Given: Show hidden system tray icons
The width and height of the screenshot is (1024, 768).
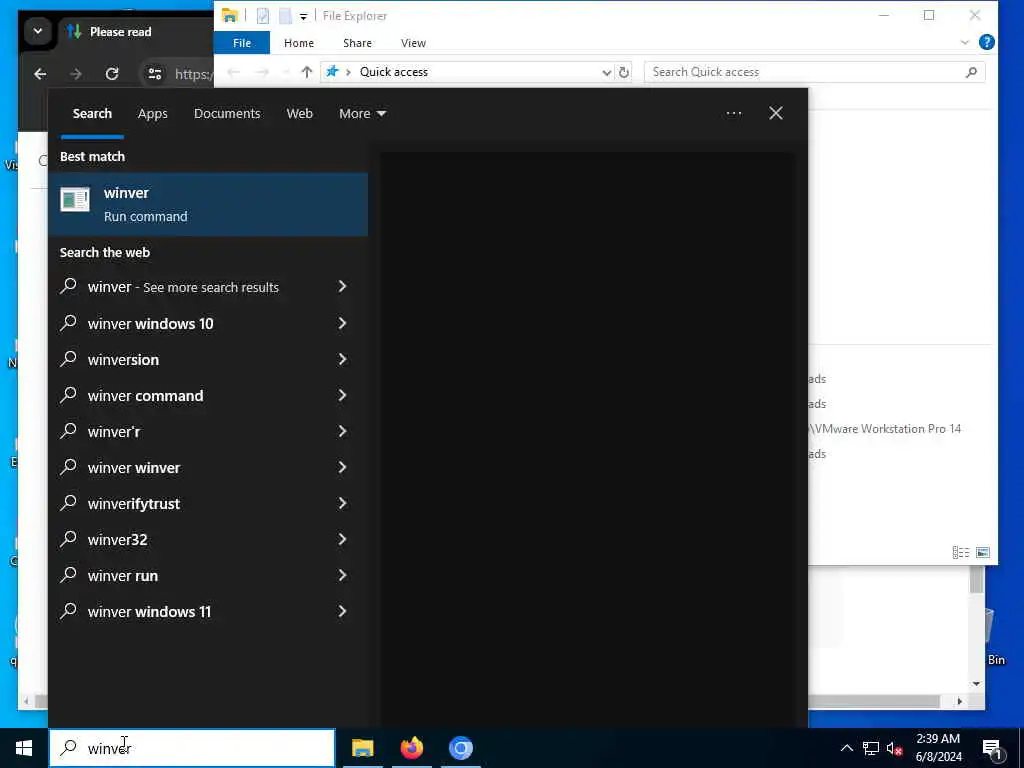Looking at the screenshot, I should tap(846, 748).
